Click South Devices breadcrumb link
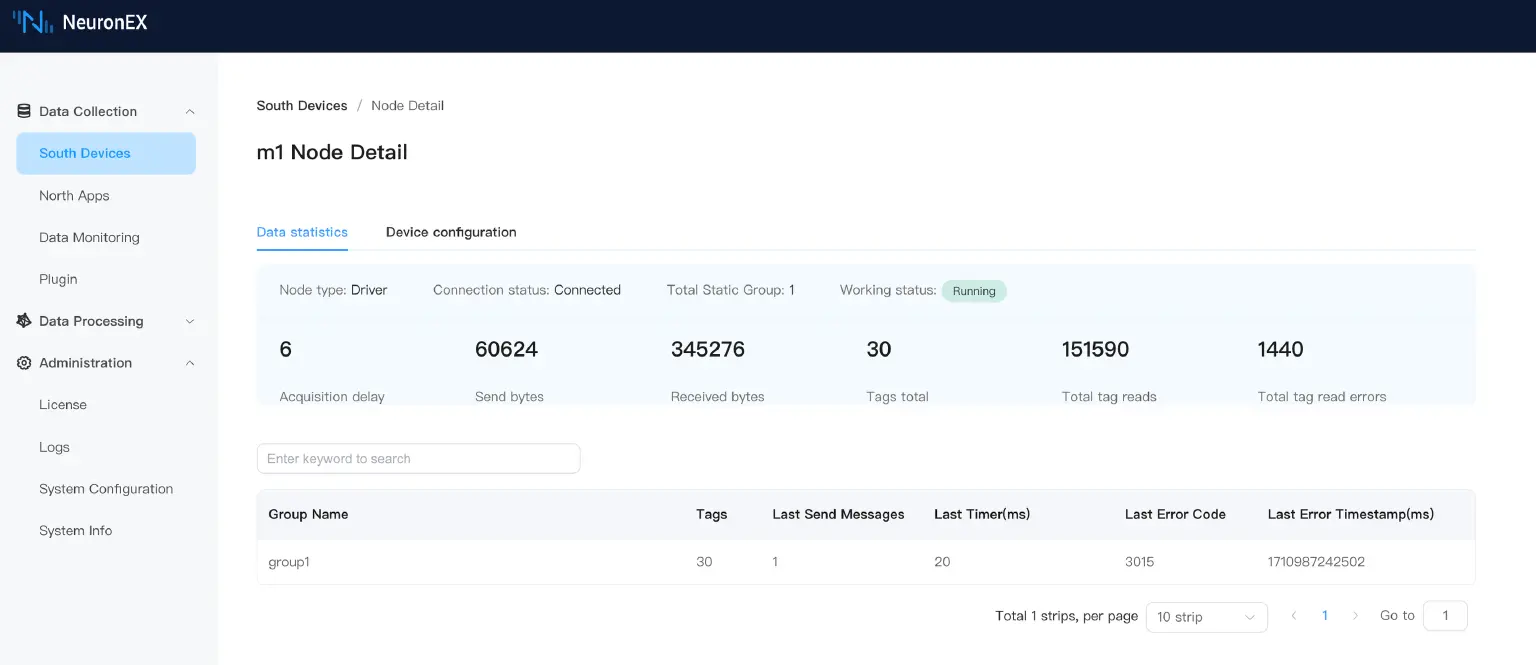This screenshot has height=665, width=1536. [302, 106]
